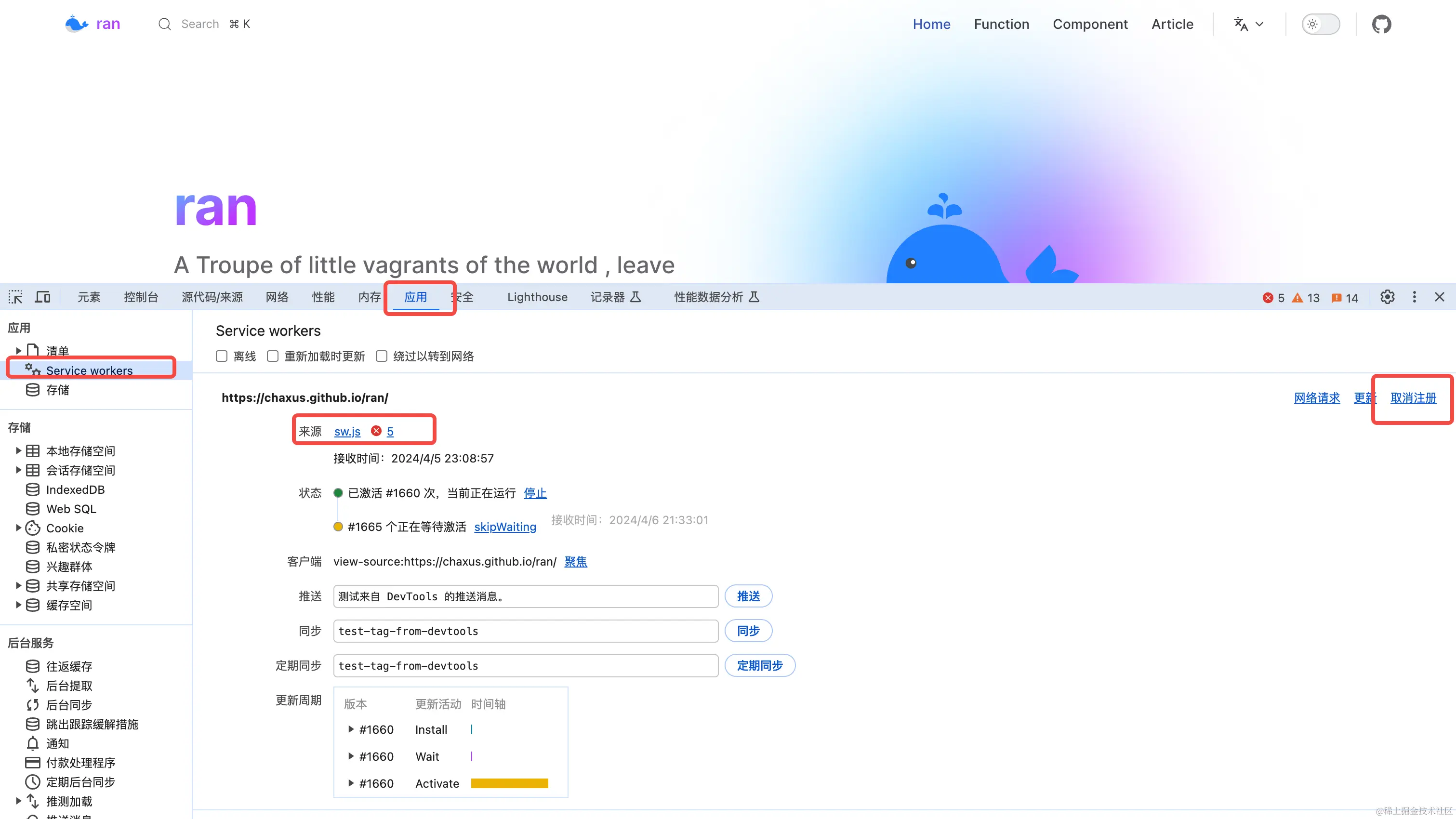
Task: Enable the 离线 offline checkbox
Action: coord(222,356)
